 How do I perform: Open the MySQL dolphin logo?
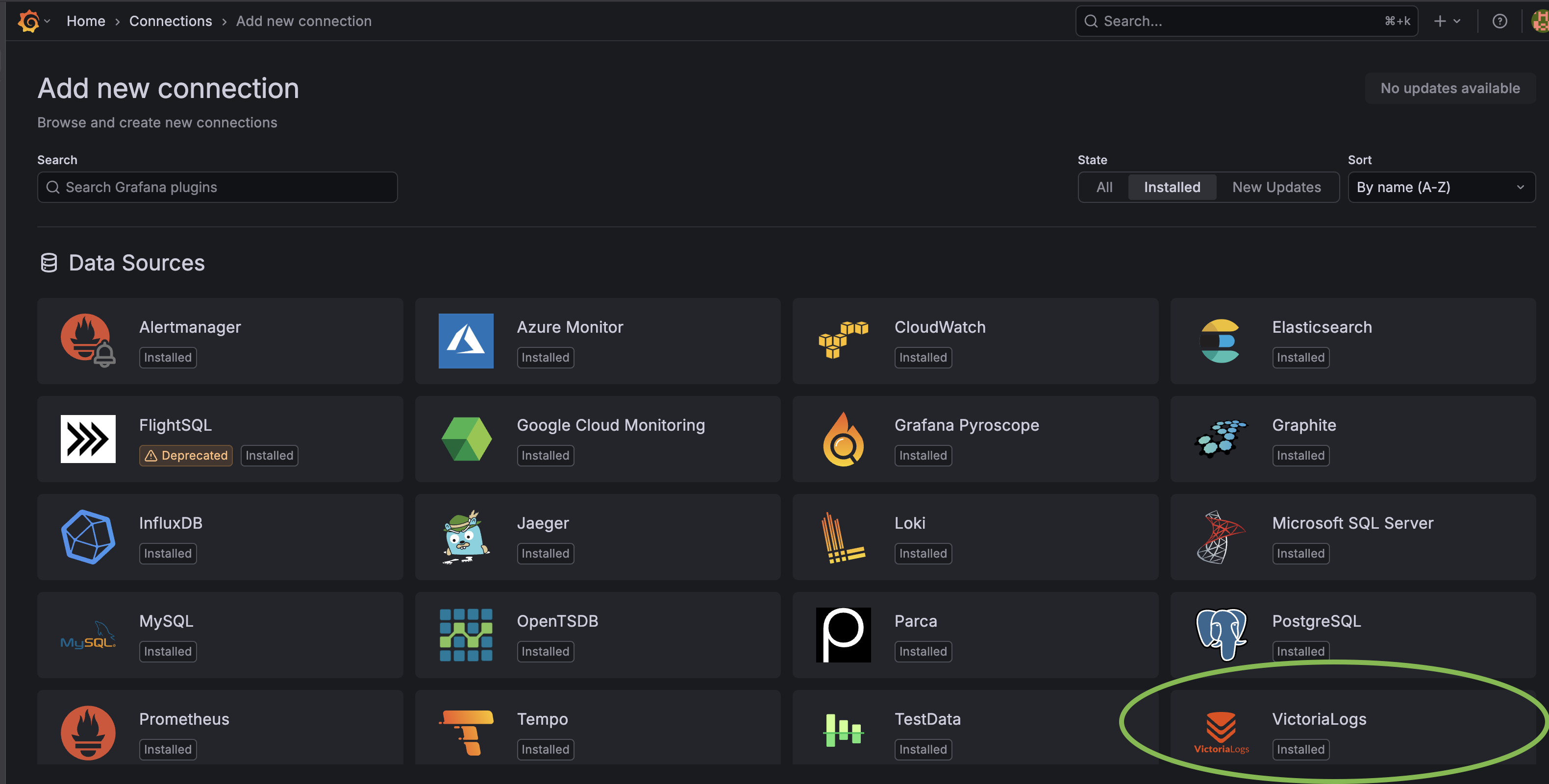pos(88,635)
